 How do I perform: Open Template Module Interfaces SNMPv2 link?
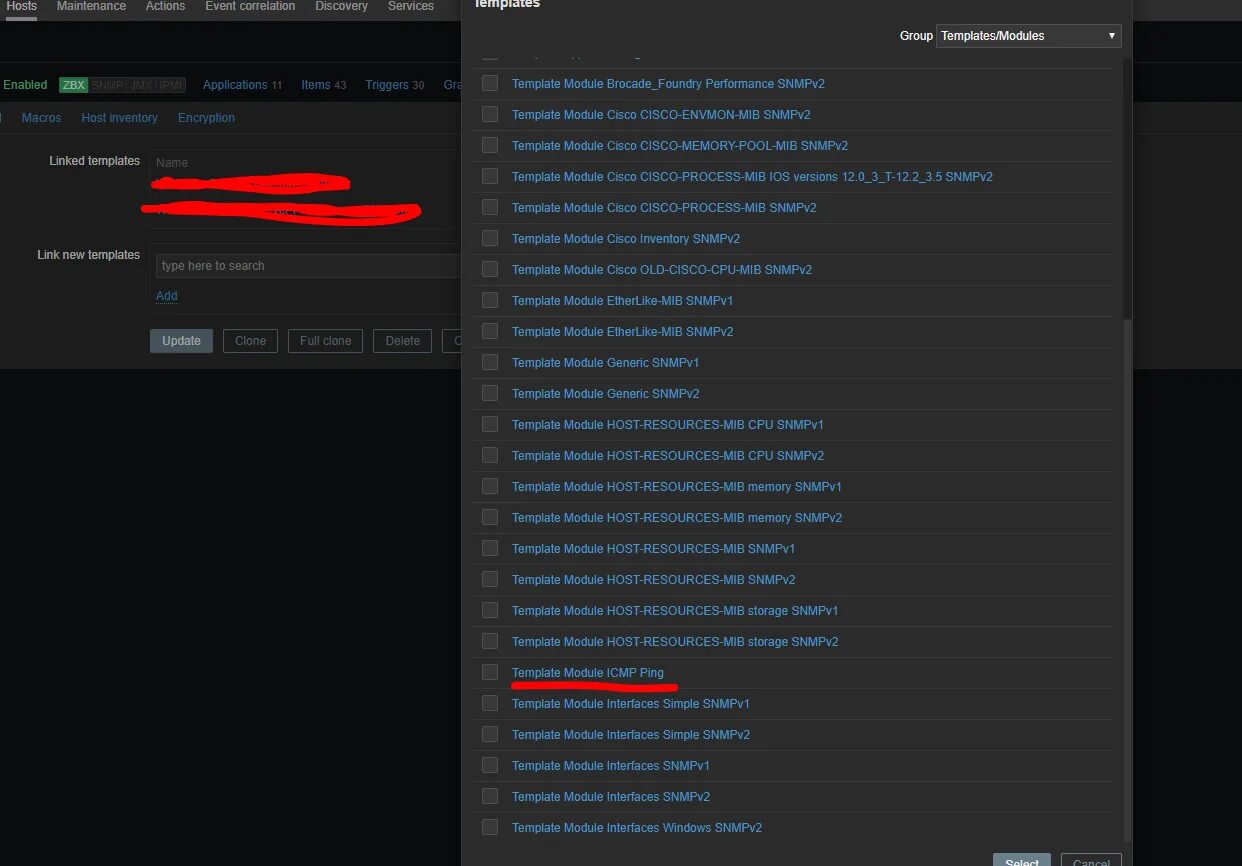point(611,797)
